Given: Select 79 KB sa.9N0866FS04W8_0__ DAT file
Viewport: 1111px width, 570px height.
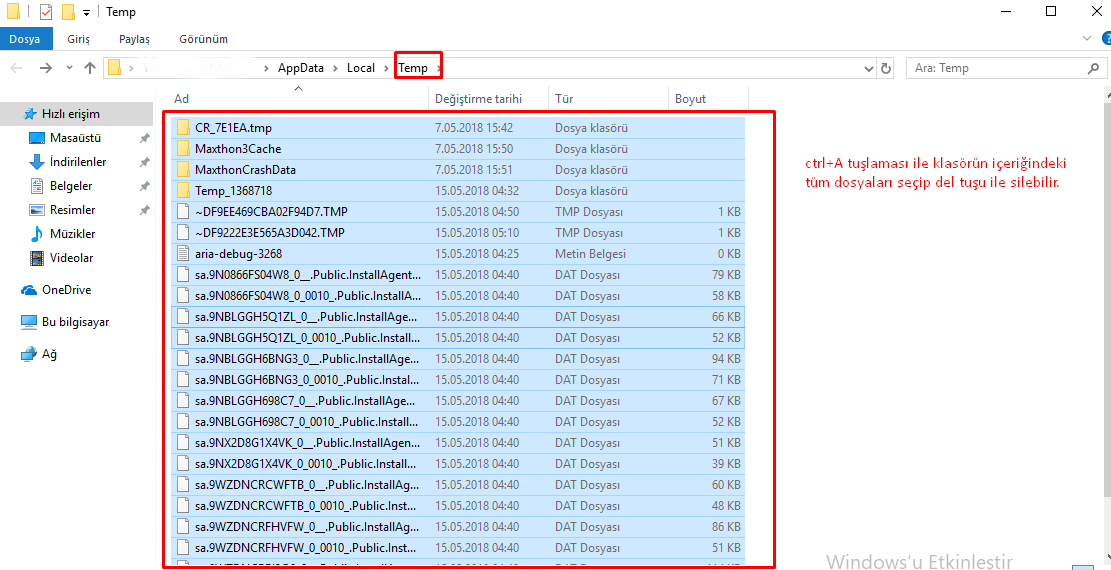Looking at the screenshot, I should click(458, 275).
